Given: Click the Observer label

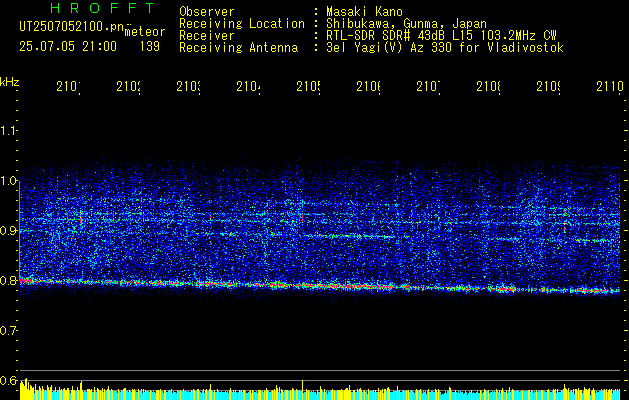Looking at the screenshot, I should click(207, 12).
